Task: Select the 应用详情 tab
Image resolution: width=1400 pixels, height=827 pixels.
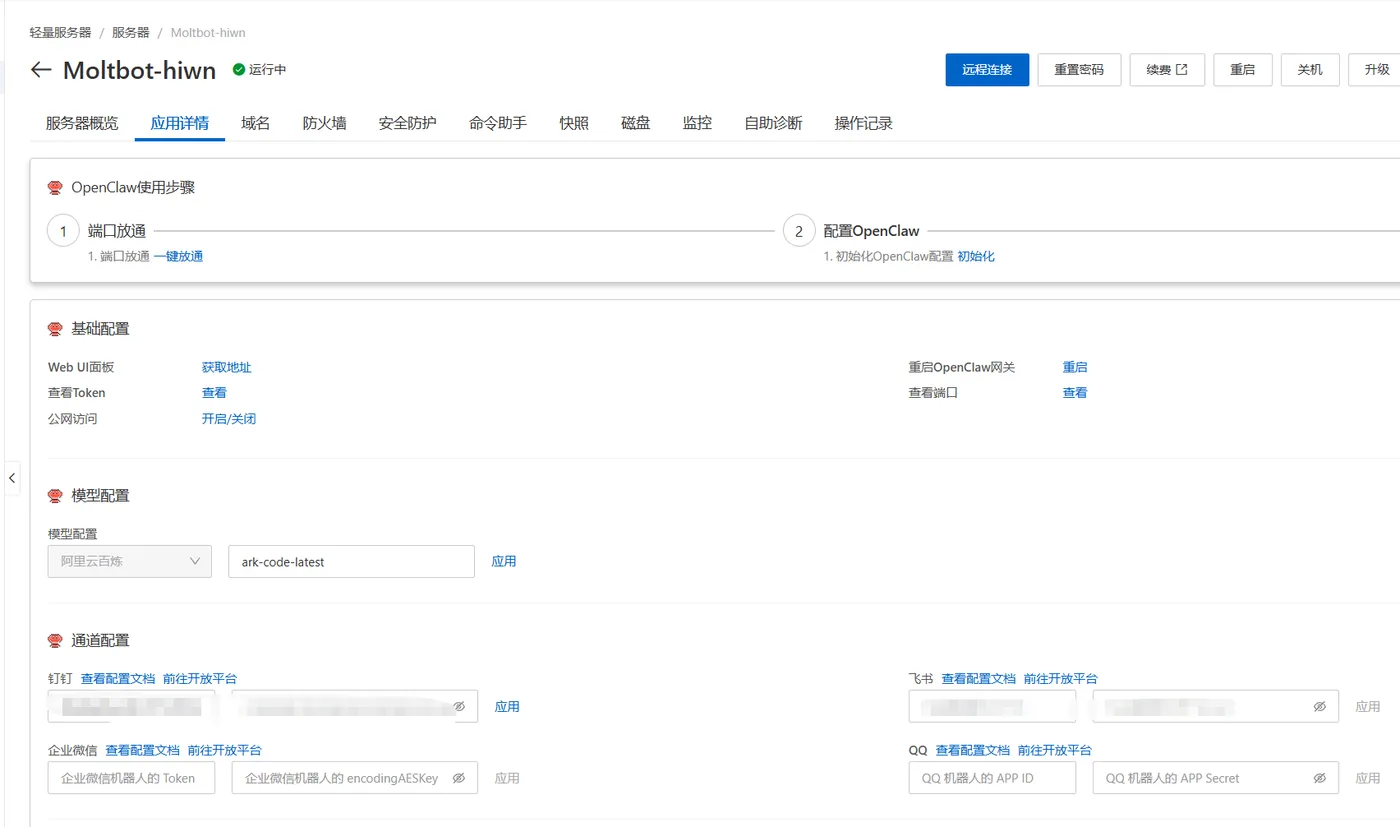Action: (x=180, y=123)
